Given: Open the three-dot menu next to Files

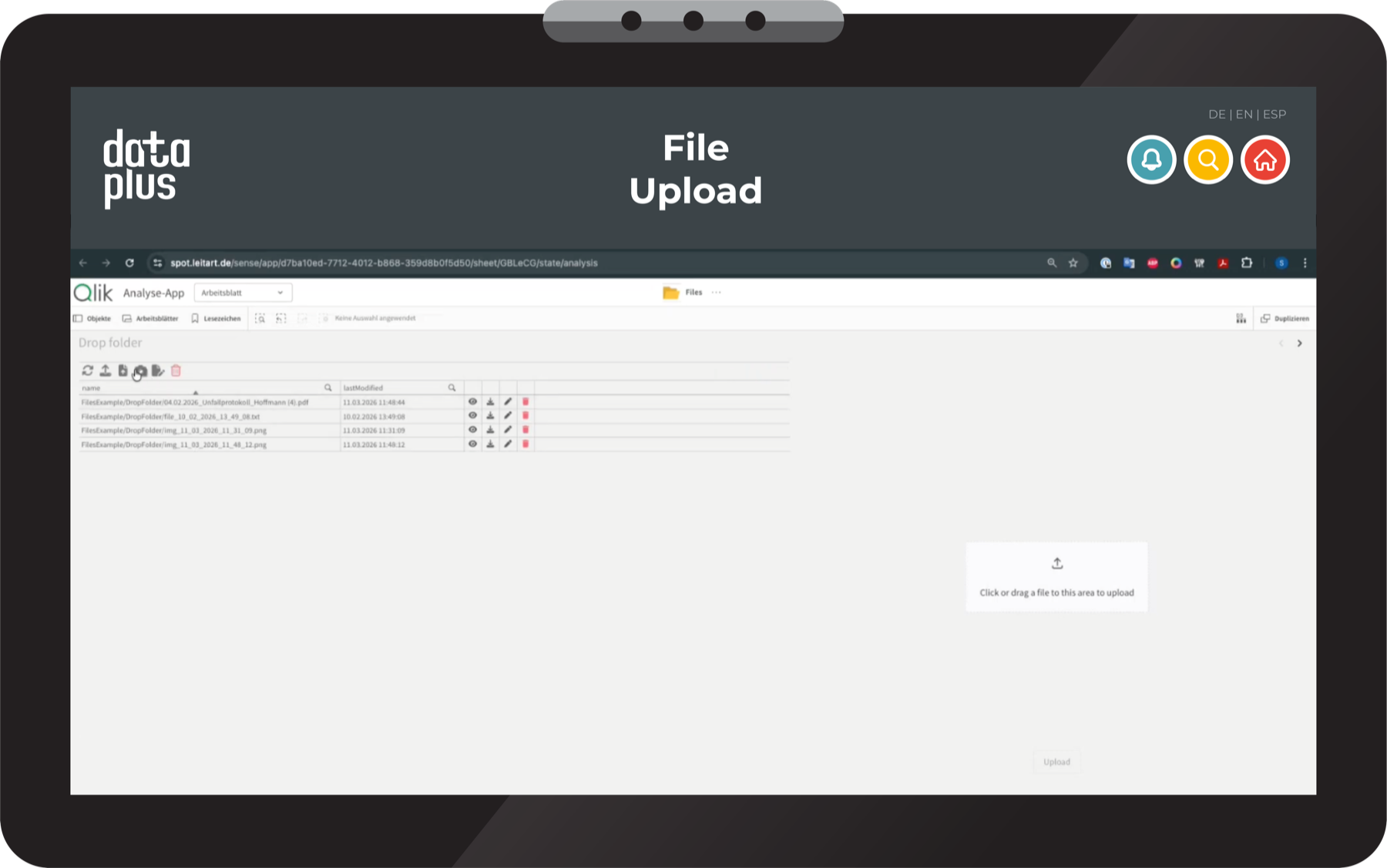Looking at the screenshot, I should click(x=717, y=293).
